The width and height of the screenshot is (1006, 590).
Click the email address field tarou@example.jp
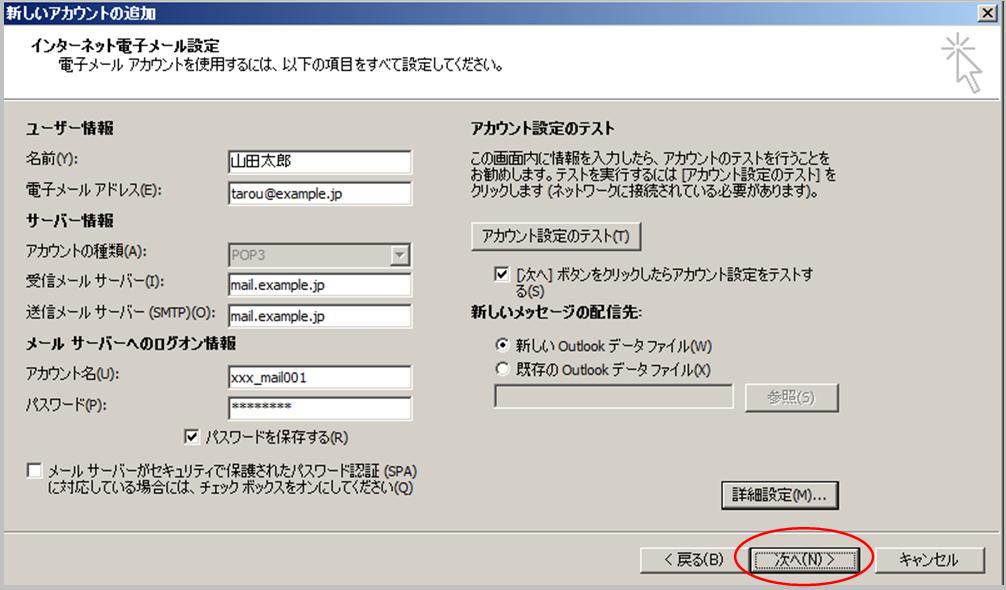pos(319,193)
